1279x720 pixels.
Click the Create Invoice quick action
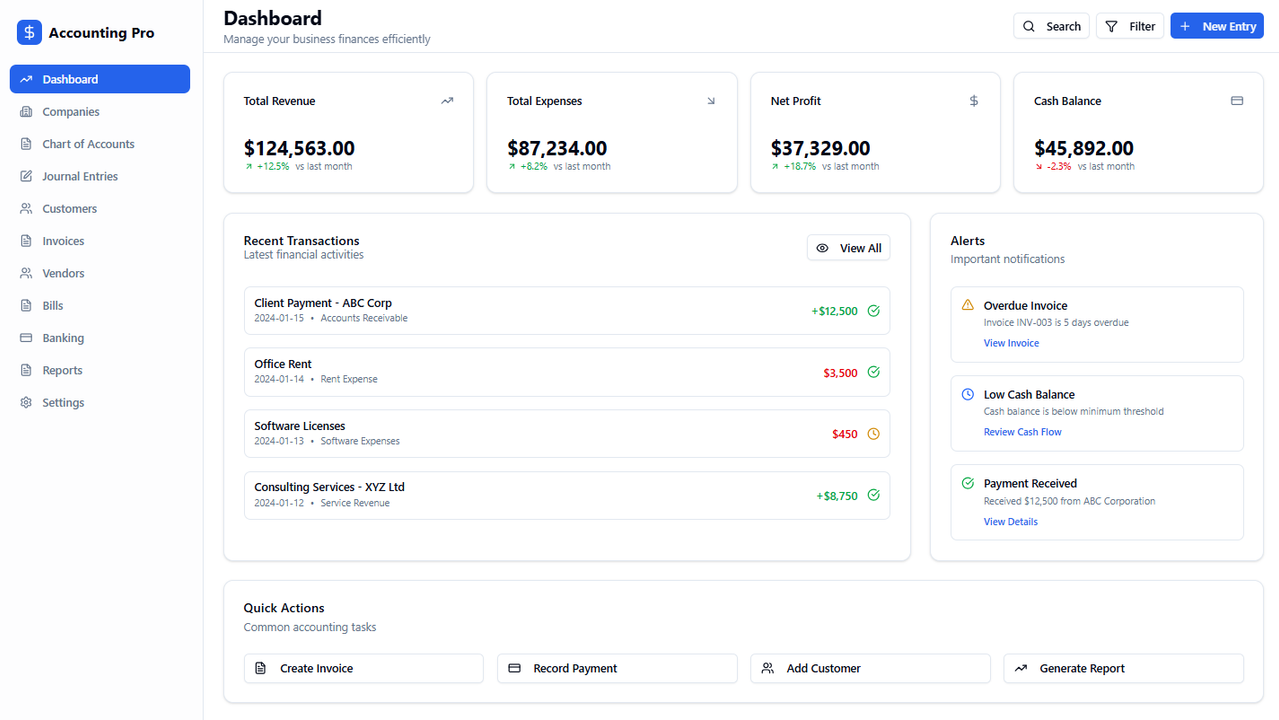point(364,668)
